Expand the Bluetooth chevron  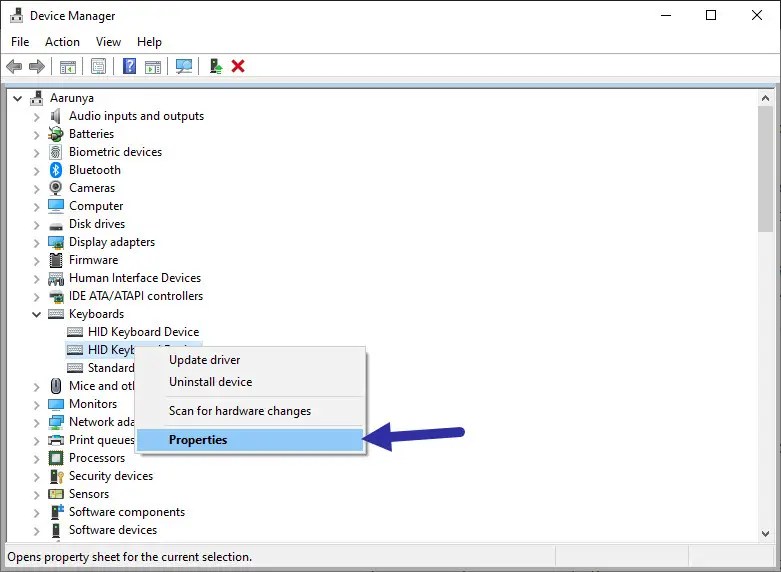(x=36, y=171)
